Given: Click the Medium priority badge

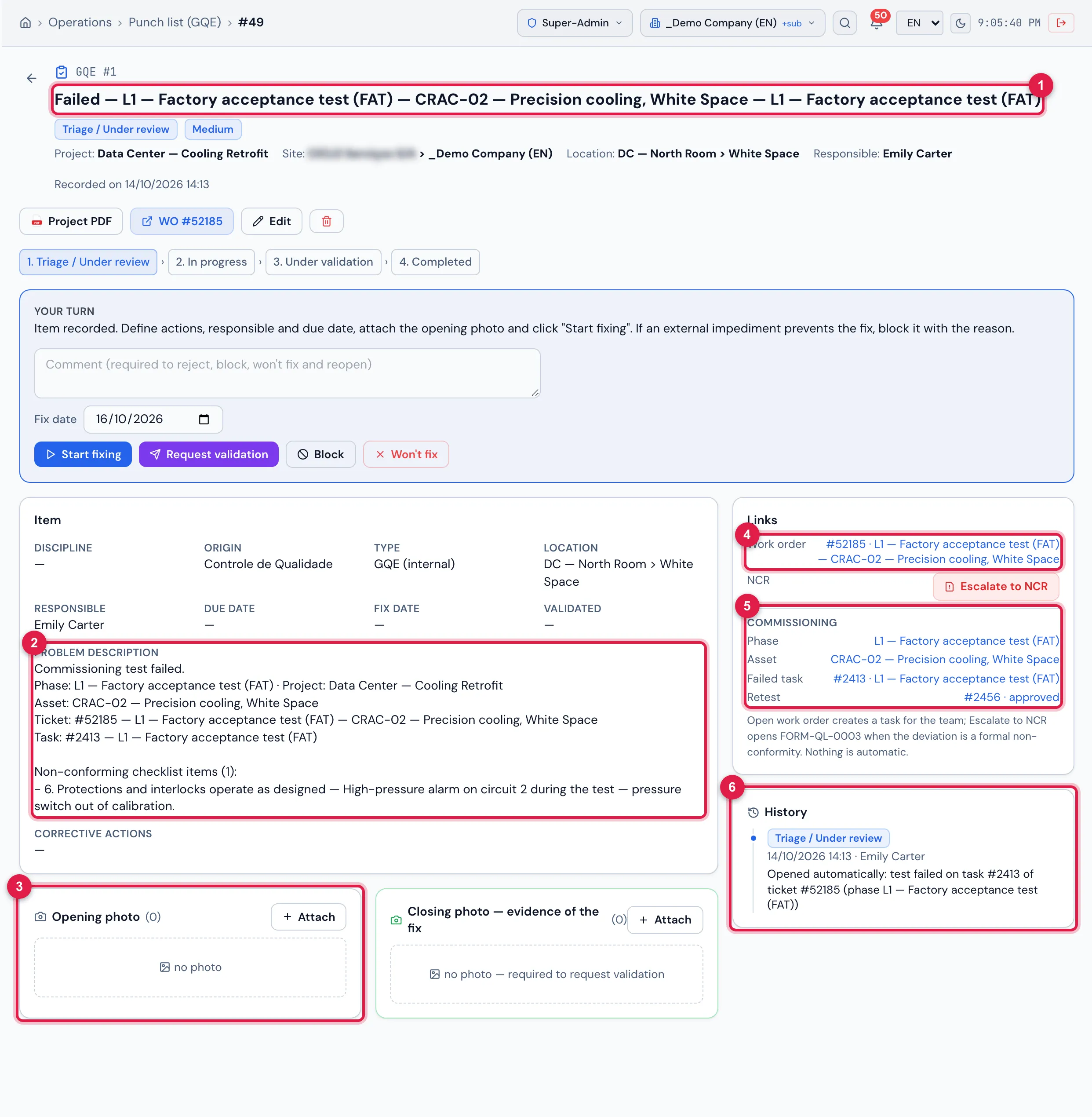Looking at the screenshot, I should click(213, 130).
